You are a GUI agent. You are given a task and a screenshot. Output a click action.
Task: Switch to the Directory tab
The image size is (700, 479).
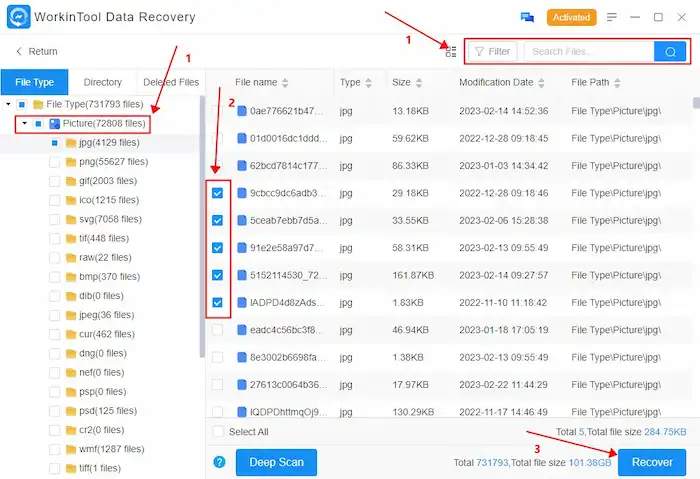pyautogui.click(x=103, y=82)
